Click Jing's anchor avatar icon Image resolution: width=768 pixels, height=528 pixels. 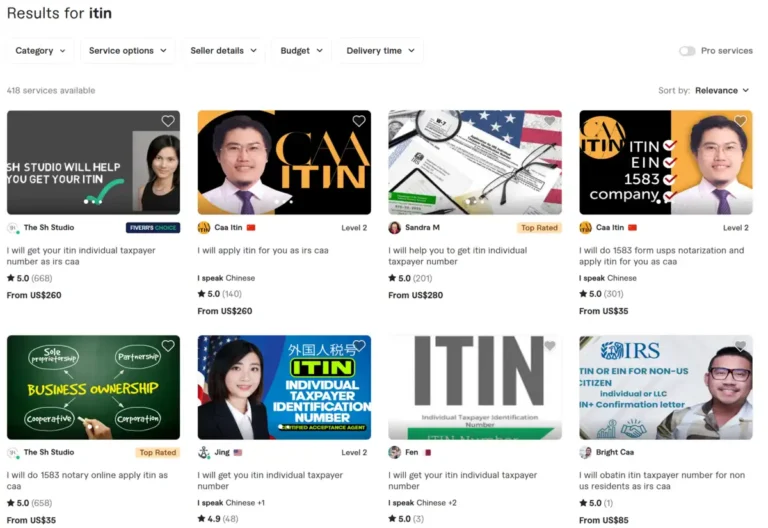[x=204, y=453]
